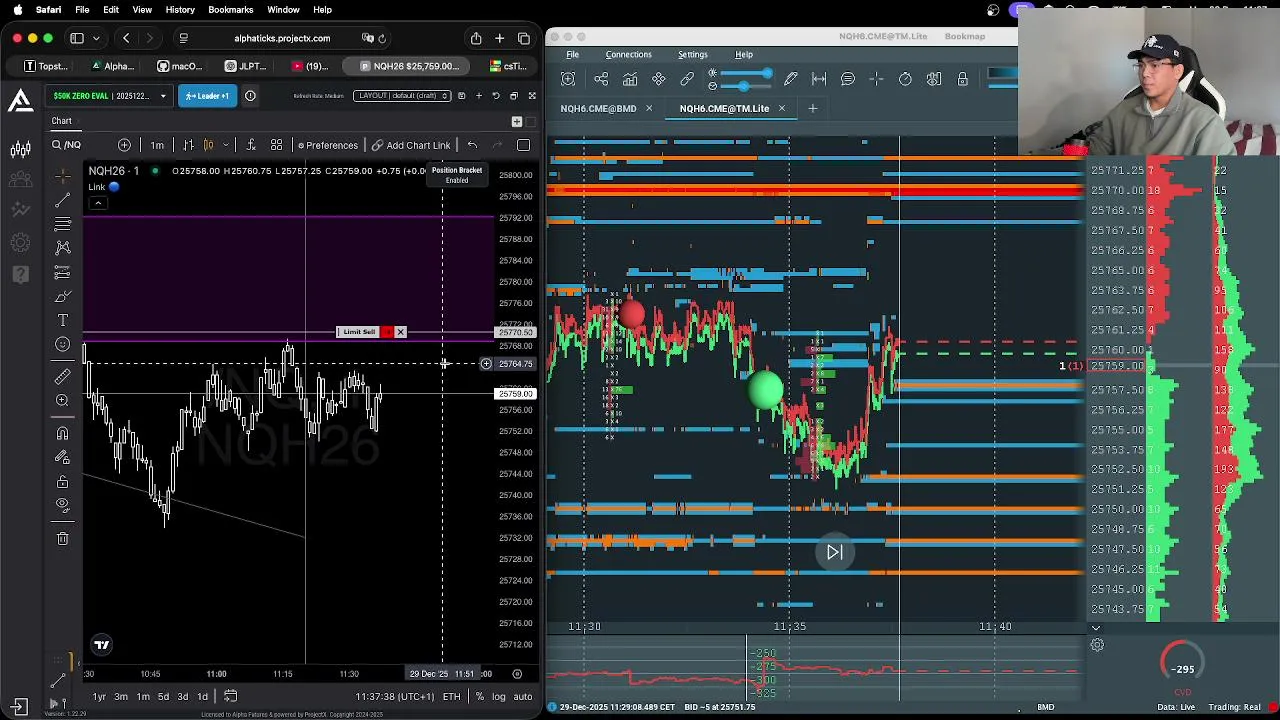1280x720 pixels.
Task: Click the go-to-date calendar icon
Action: [x=230, y=696]
